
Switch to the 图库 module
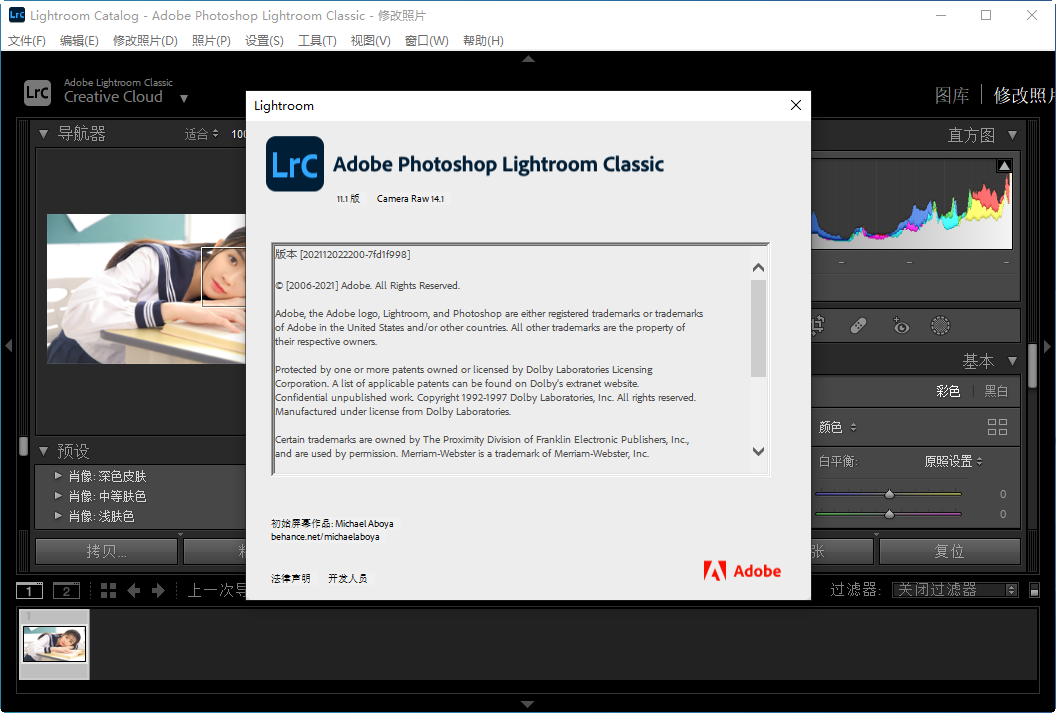(x=952, y=93)
